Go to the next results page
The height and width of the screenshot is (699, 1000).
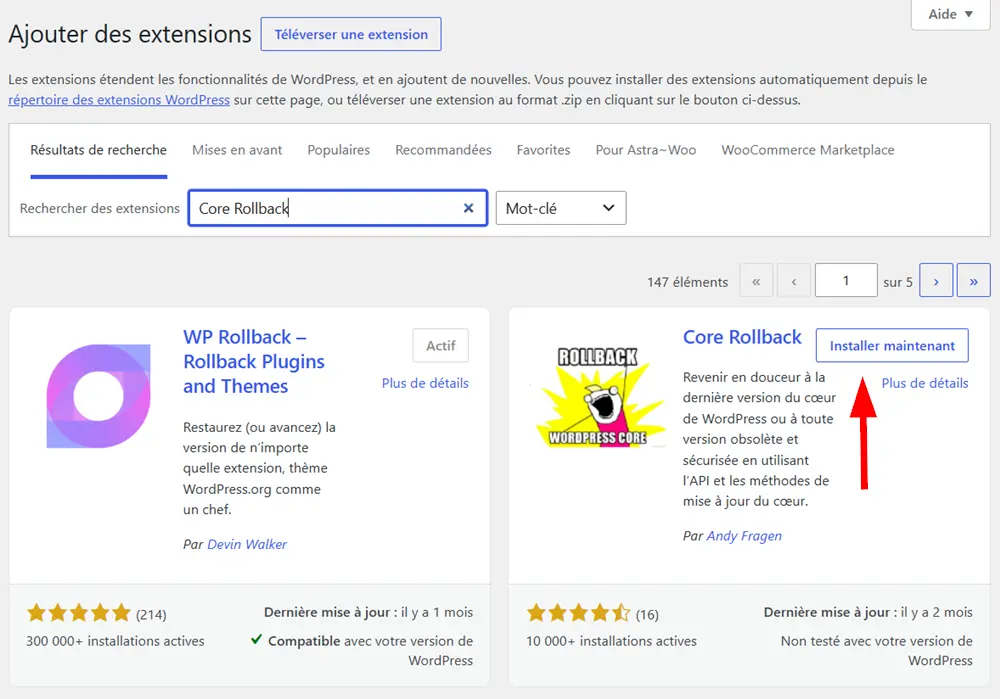[x=936, y=281]
